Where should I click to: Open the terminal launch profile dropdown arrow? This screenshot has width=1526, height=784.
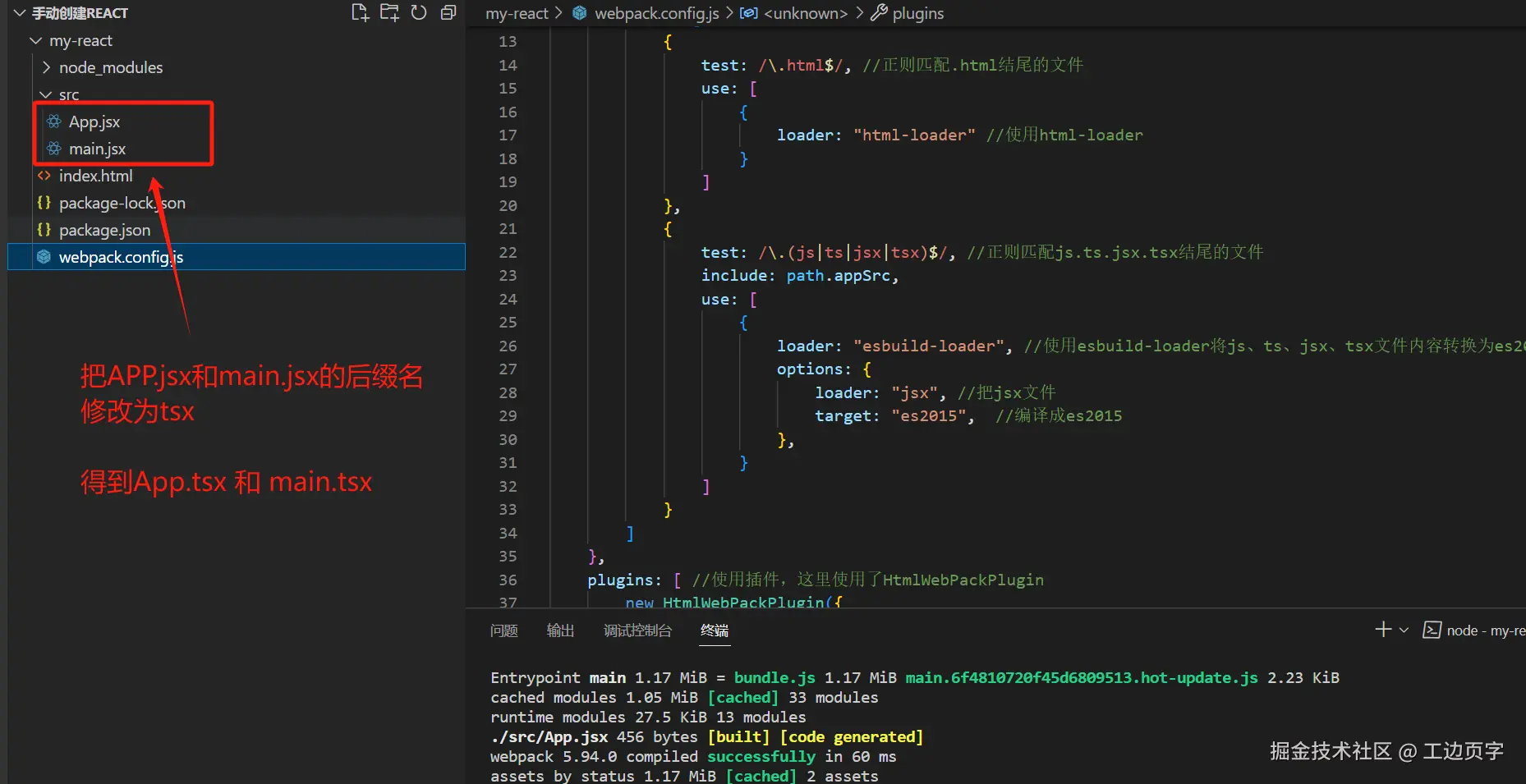[1404, 630]
